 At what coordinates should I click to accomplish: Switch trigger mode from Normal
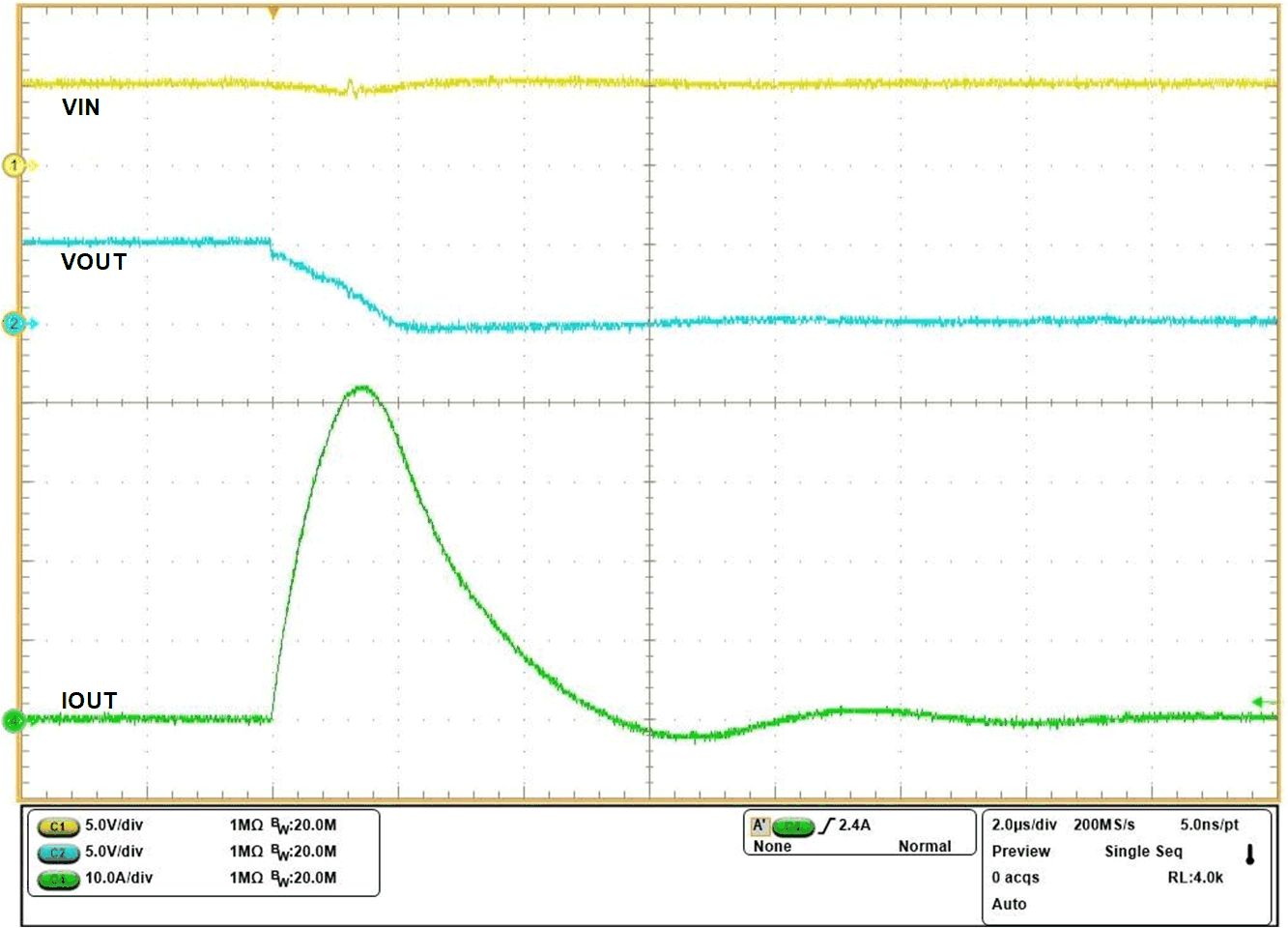coord(925,846)
